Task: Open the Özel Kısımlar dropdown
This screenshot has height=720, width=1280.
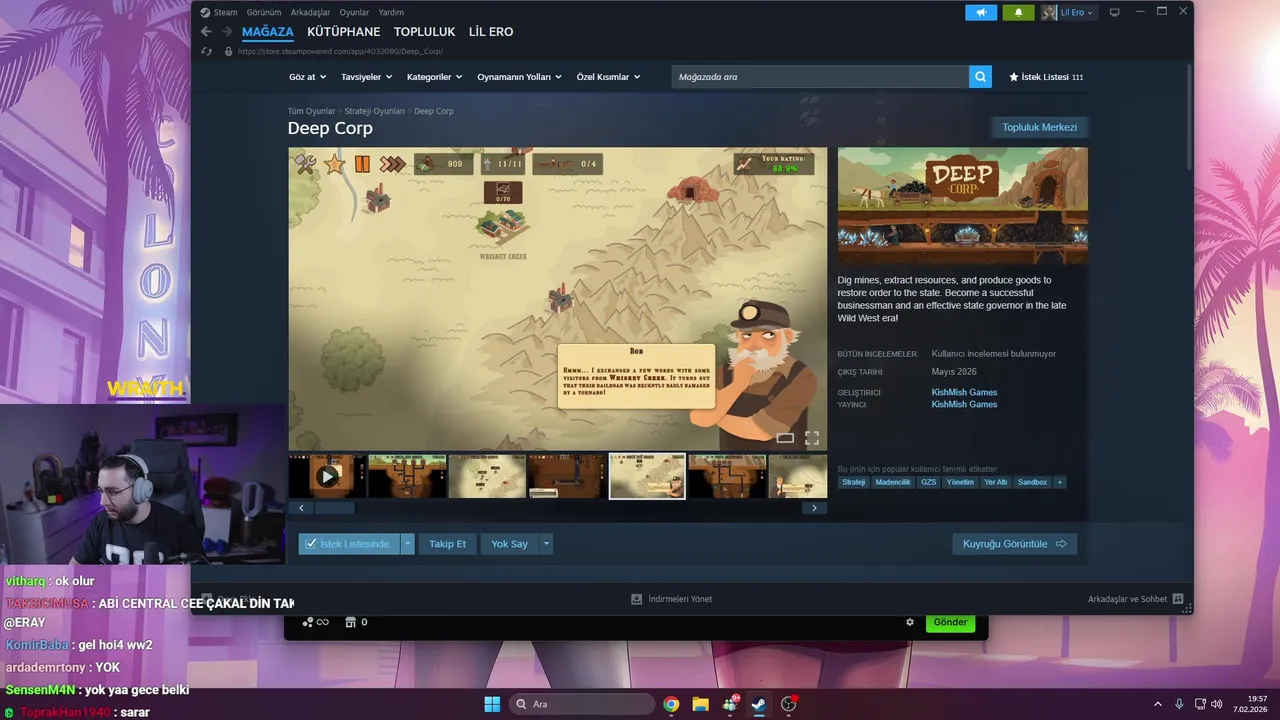Action: click(608, 77)
